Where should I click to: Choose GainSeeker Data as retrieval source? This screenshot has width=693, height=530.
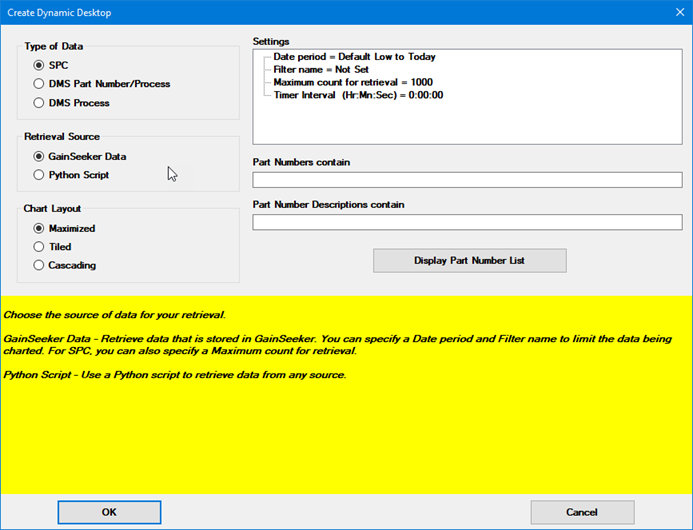39,157
